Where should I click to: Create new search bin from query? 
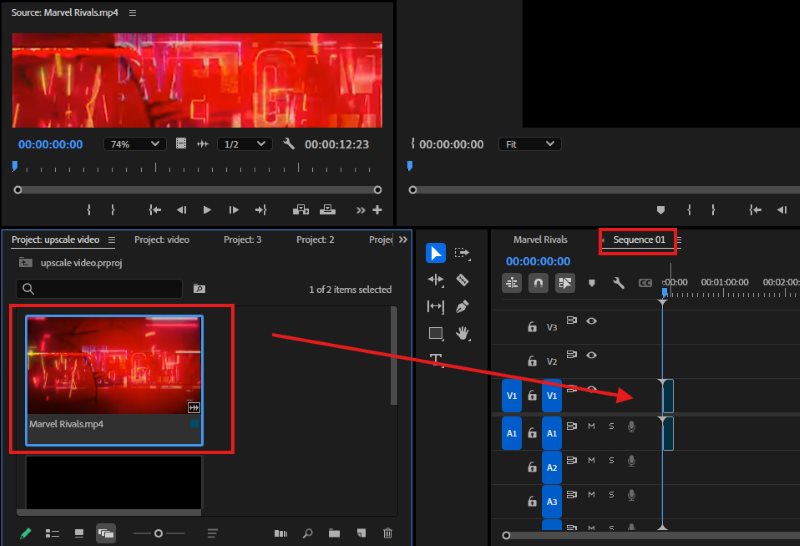click(199, 289)
